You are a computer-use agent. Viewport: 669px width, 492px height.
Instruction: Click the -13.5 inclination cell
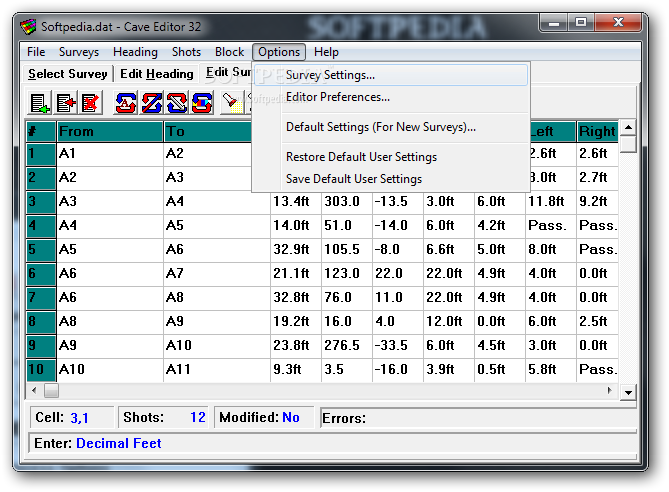click(397, 202)
